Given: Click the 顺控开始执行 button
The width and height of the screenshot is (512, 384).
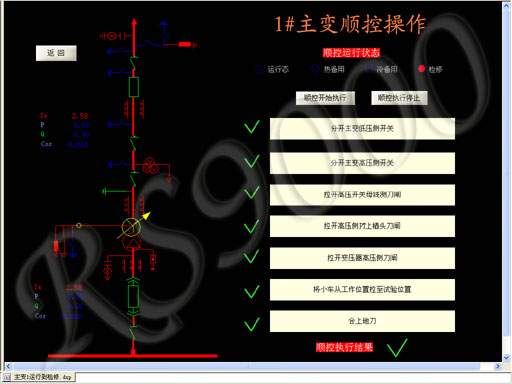Looking at the screenshot, I should coord(325,98).
